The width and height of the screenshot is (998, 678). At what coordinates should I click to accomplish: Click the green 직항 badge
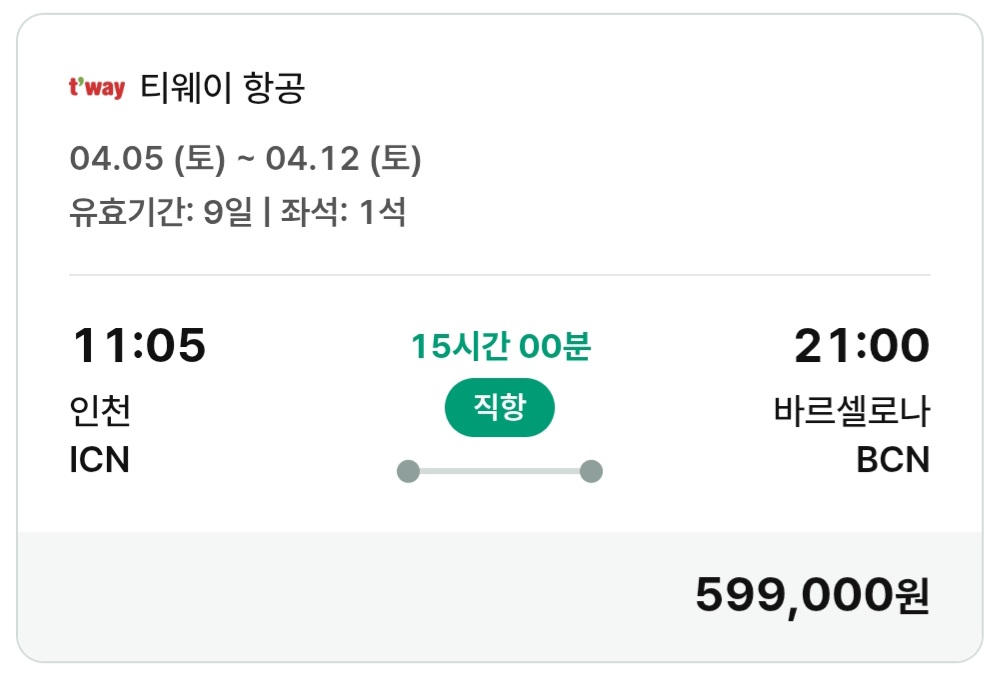pos(500,408)
